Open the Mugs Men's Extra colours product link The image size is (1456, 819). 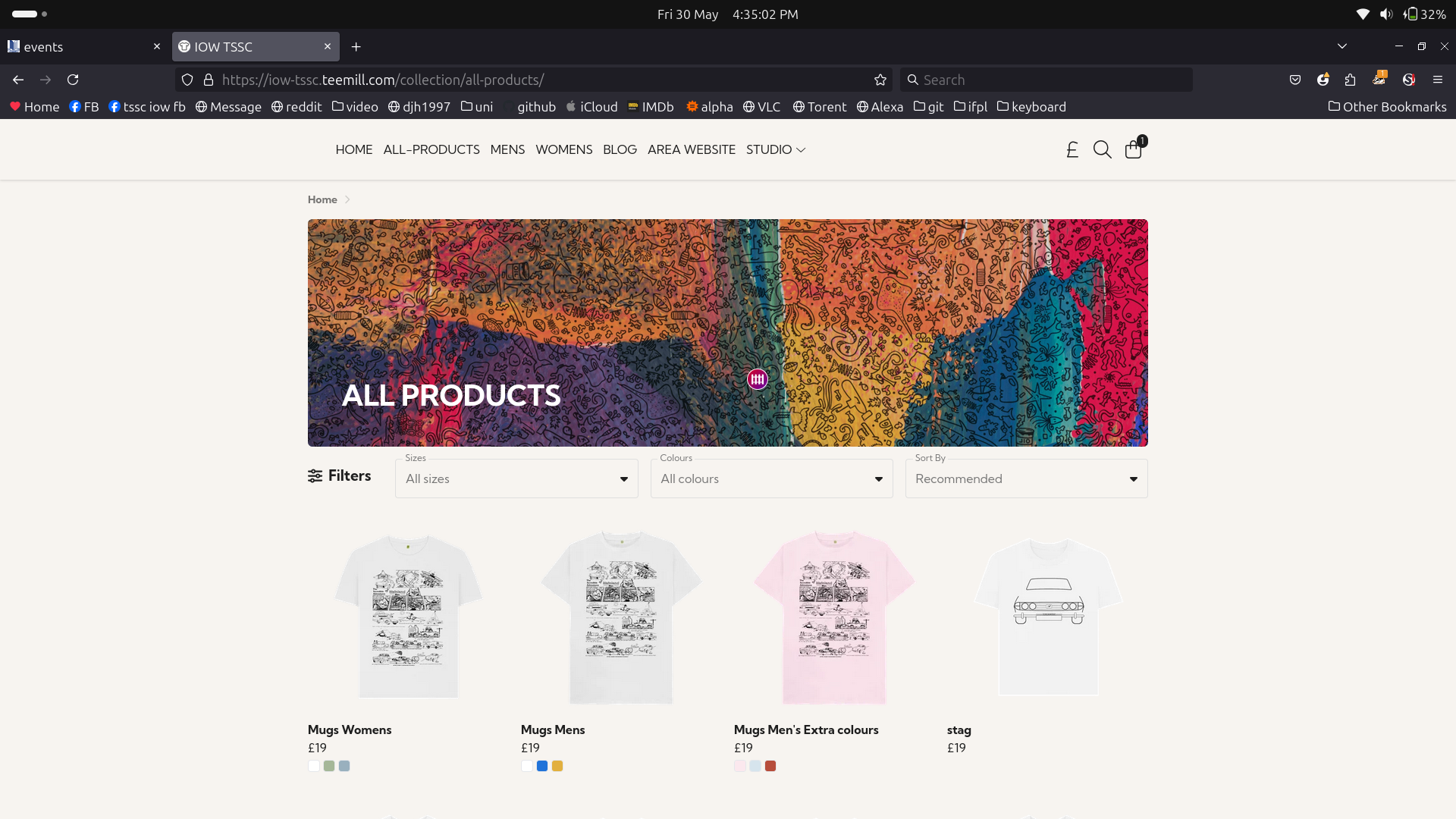[x=806, y=730]
